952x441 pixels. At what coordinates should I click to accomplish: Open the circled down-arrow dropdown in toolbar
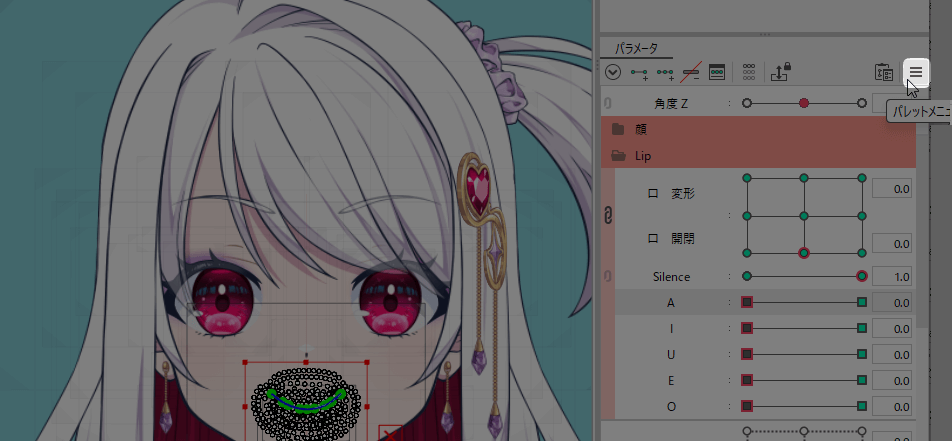click(613, 72)
